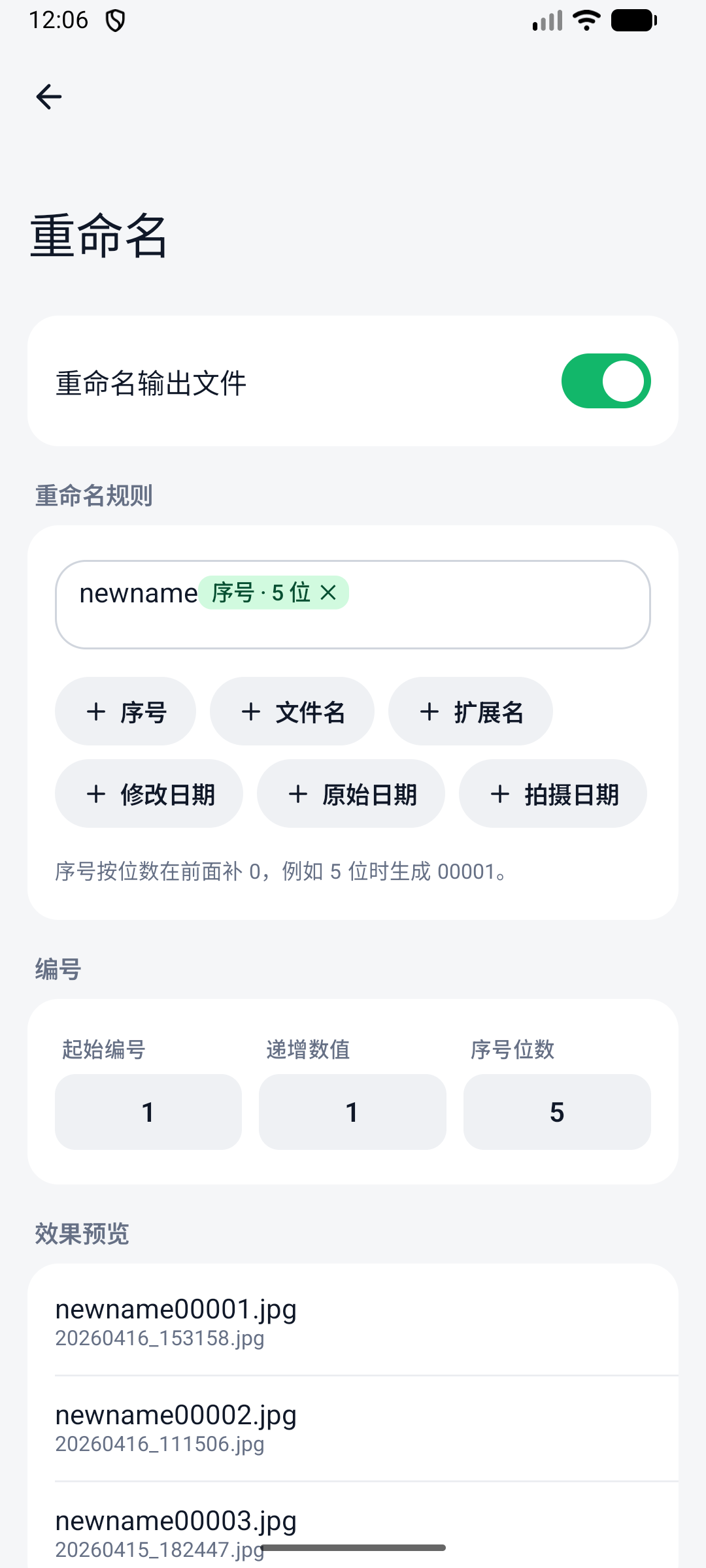
Task: Focus the rename rule input box
Action: pos(353,604)
